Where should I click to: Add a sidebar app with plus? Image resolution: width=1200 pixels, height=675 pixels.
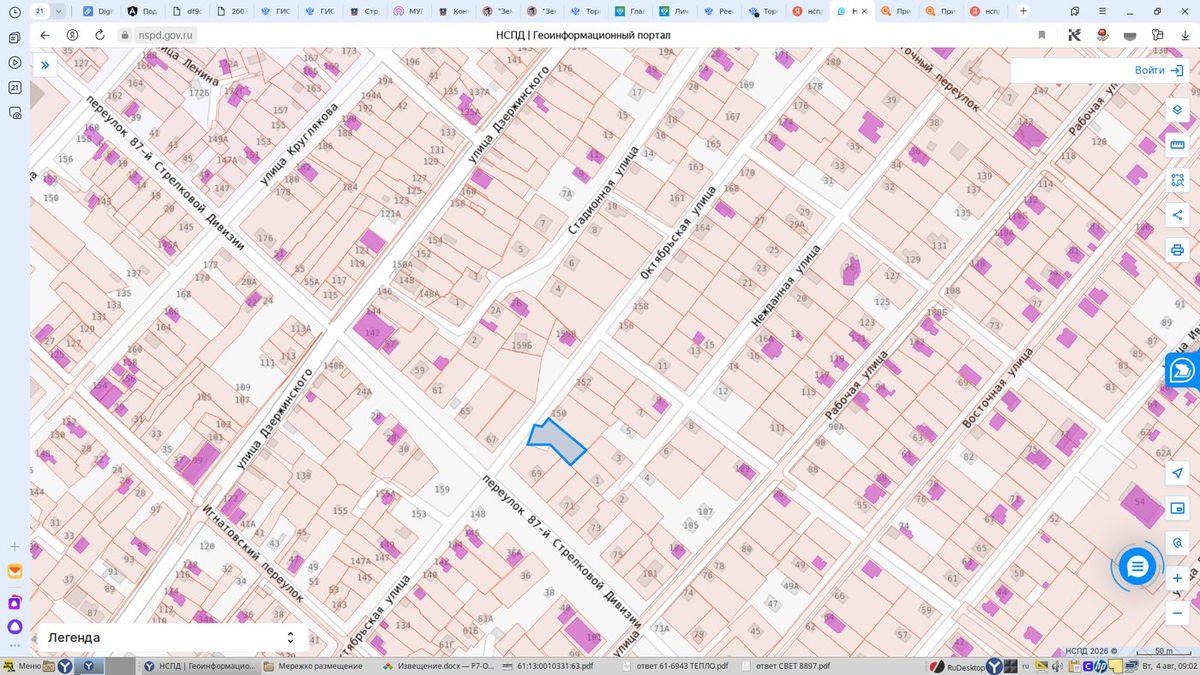(x=14, y=547)
